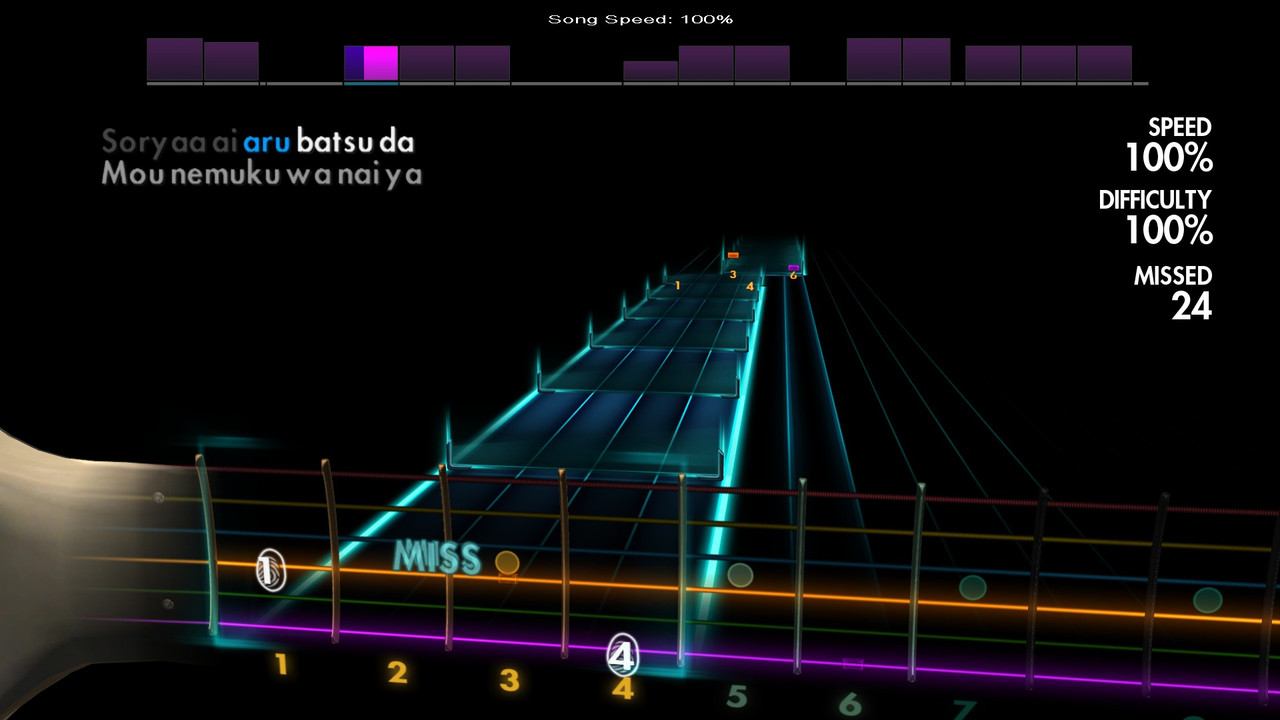Viewport: 1280px width, 720px height.
Task: Click the magenta highlighted current song section
Action: 380,63
